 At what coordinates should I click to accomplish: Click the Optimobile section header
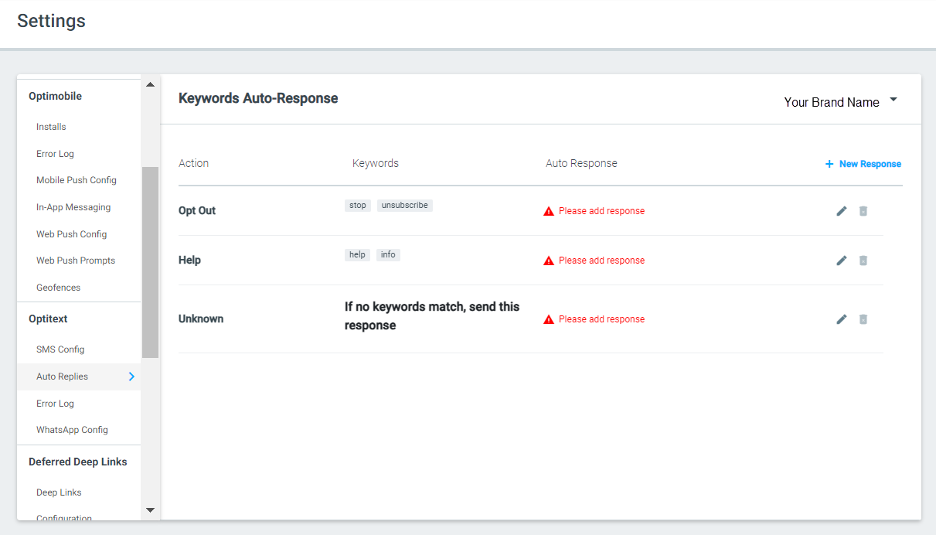(56, 96)
